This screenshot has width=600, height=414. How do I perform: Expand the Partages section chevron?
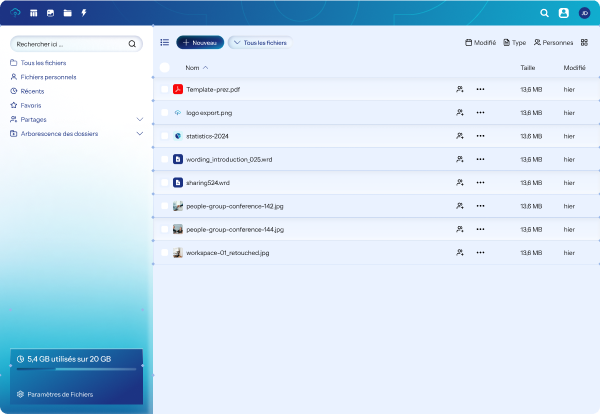(140, 119)
